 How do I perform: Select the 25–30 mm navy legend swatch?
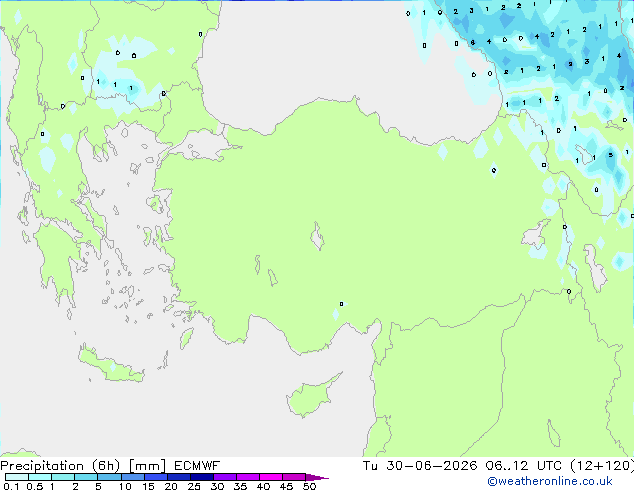(201, 477)
